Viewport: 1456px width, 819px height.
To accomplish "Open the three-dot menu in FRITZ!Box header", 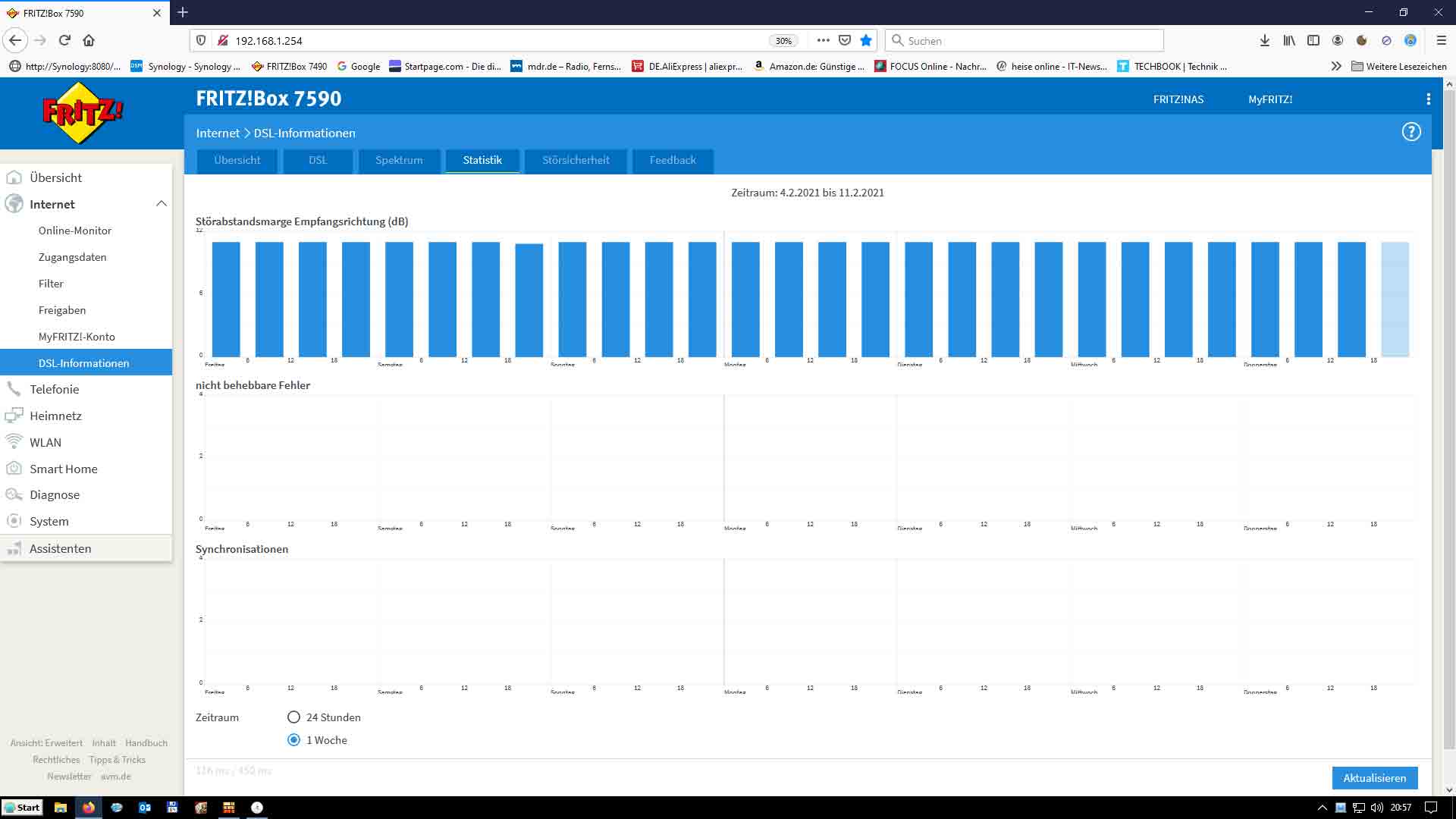I will pos(1428,99).
